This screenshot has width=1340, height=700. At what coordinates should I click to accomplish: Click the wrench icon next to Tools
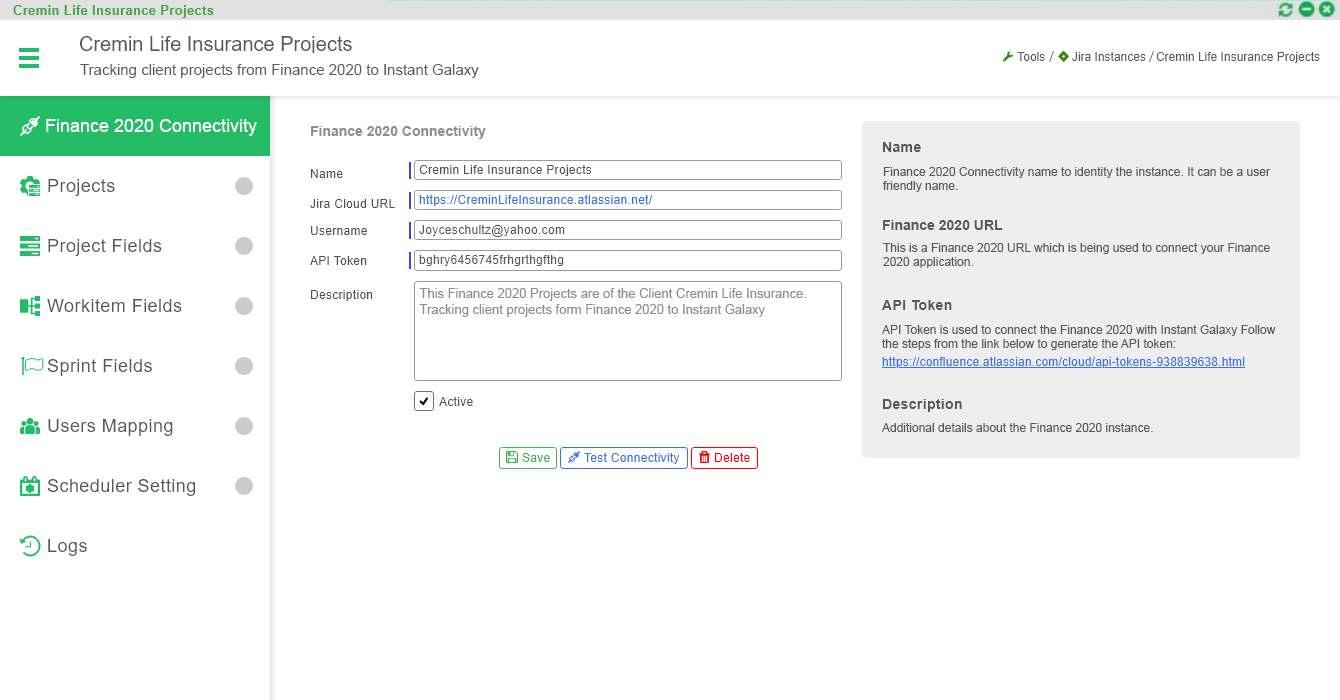tap(1008, 57)
